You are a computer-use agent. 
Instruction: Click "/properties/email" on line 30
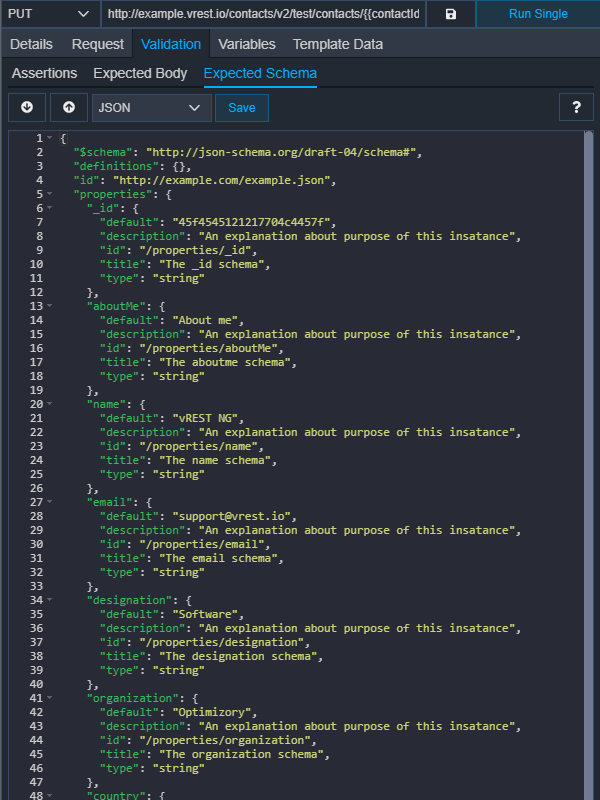click(x=202, y=544)
